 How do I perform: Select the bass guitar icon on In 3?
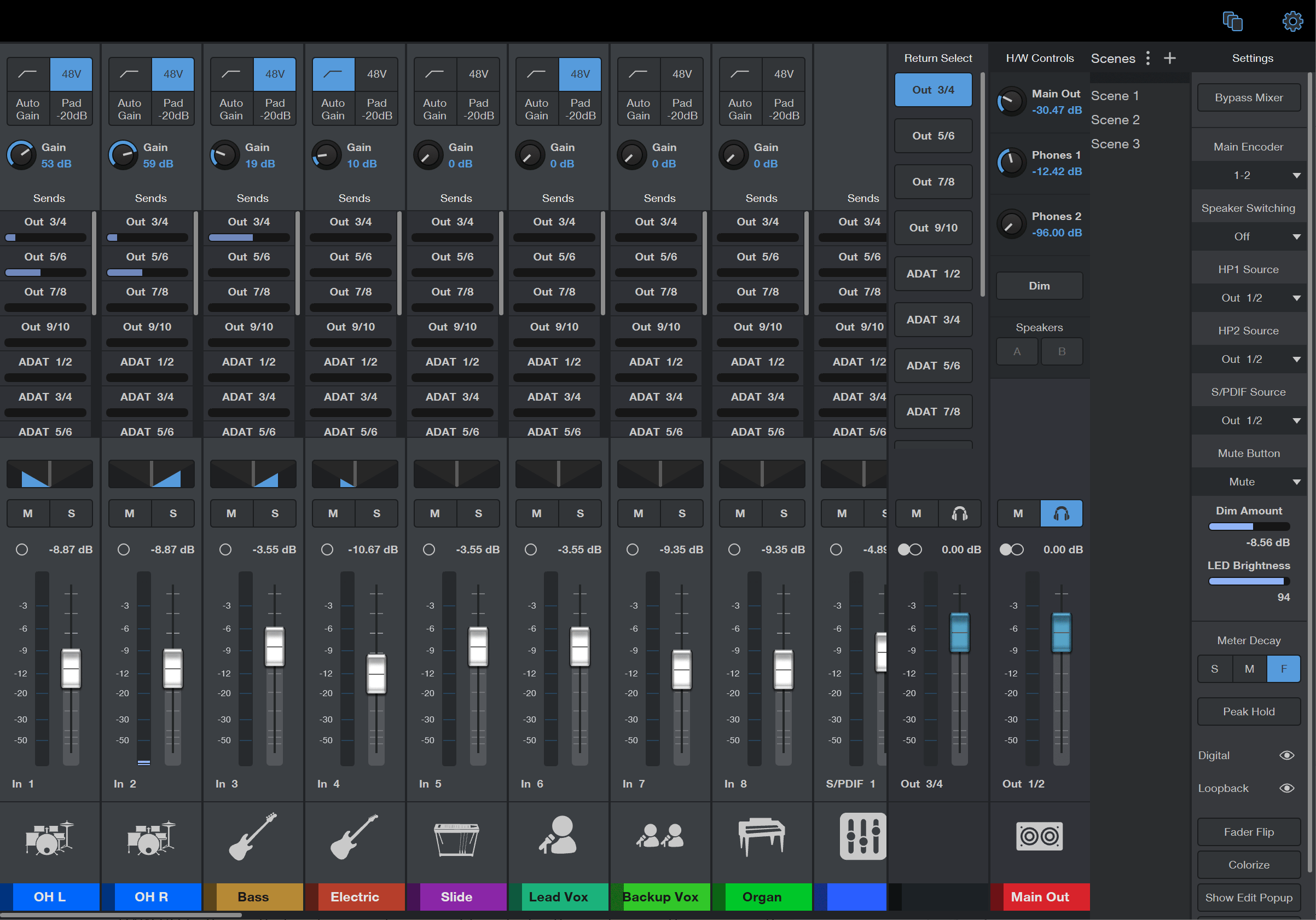253,836
